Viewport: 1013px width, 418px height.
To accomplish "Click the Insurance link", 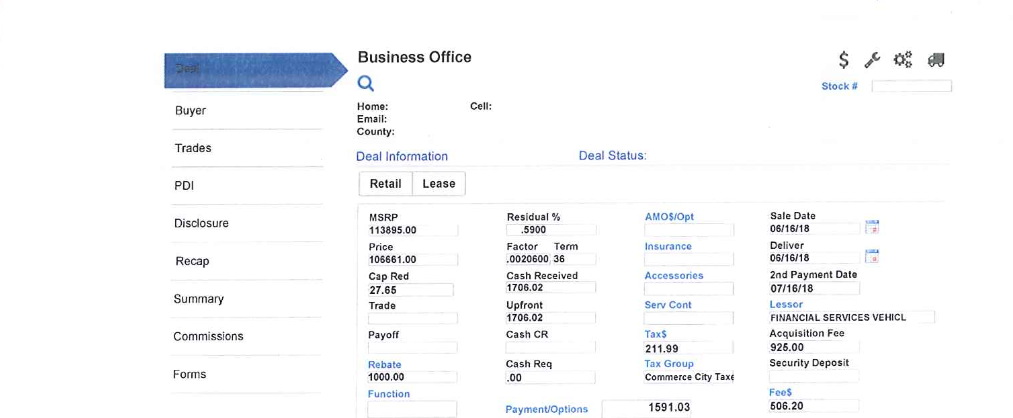I will [668, 246].
